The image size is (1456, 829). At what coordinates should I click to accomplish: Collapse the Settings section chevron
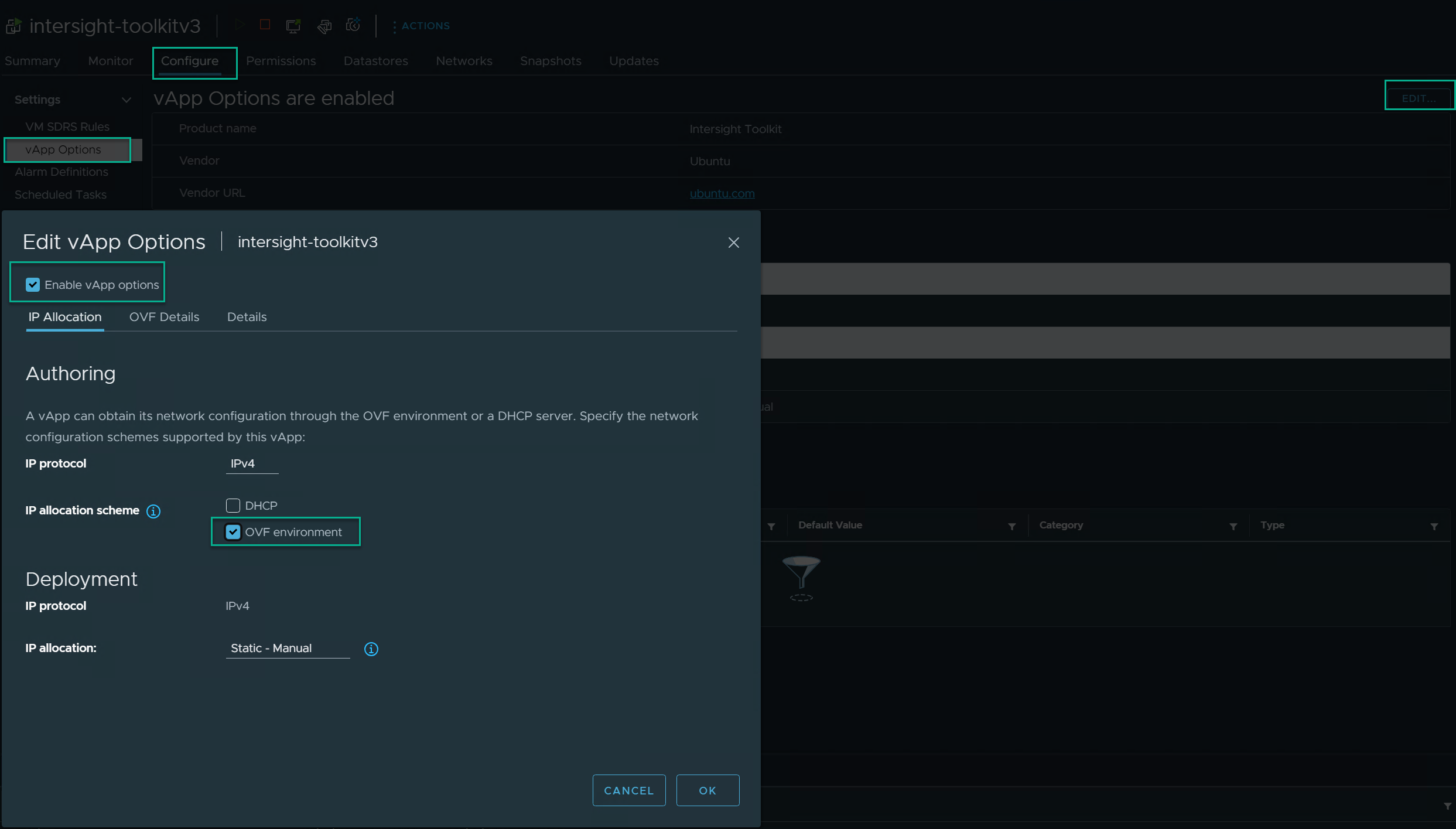click(x=126, y=100)
